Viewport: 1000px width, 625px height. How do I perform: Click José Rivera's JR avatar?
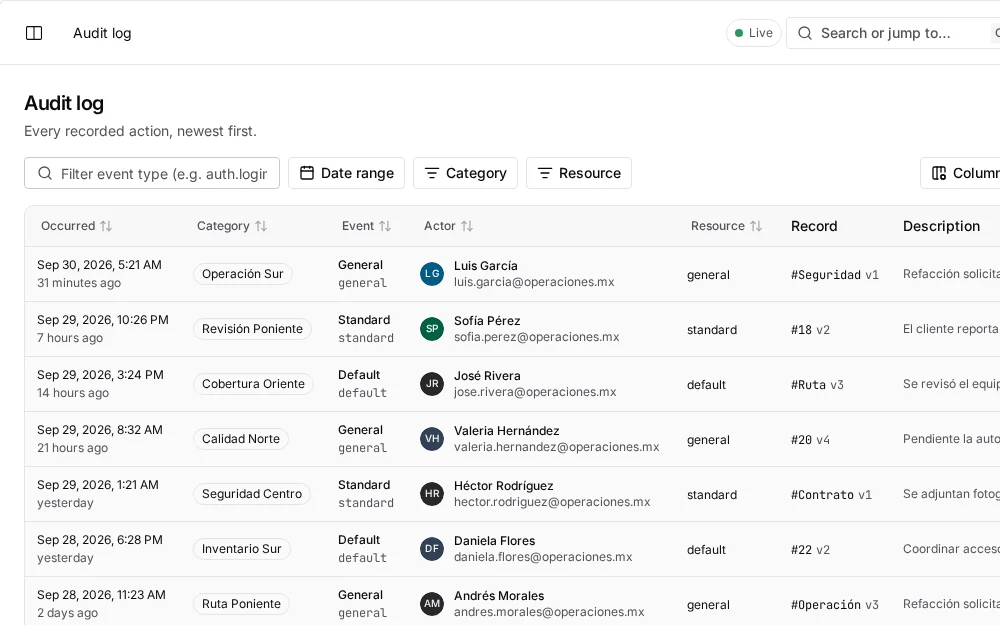pos(432,384)
